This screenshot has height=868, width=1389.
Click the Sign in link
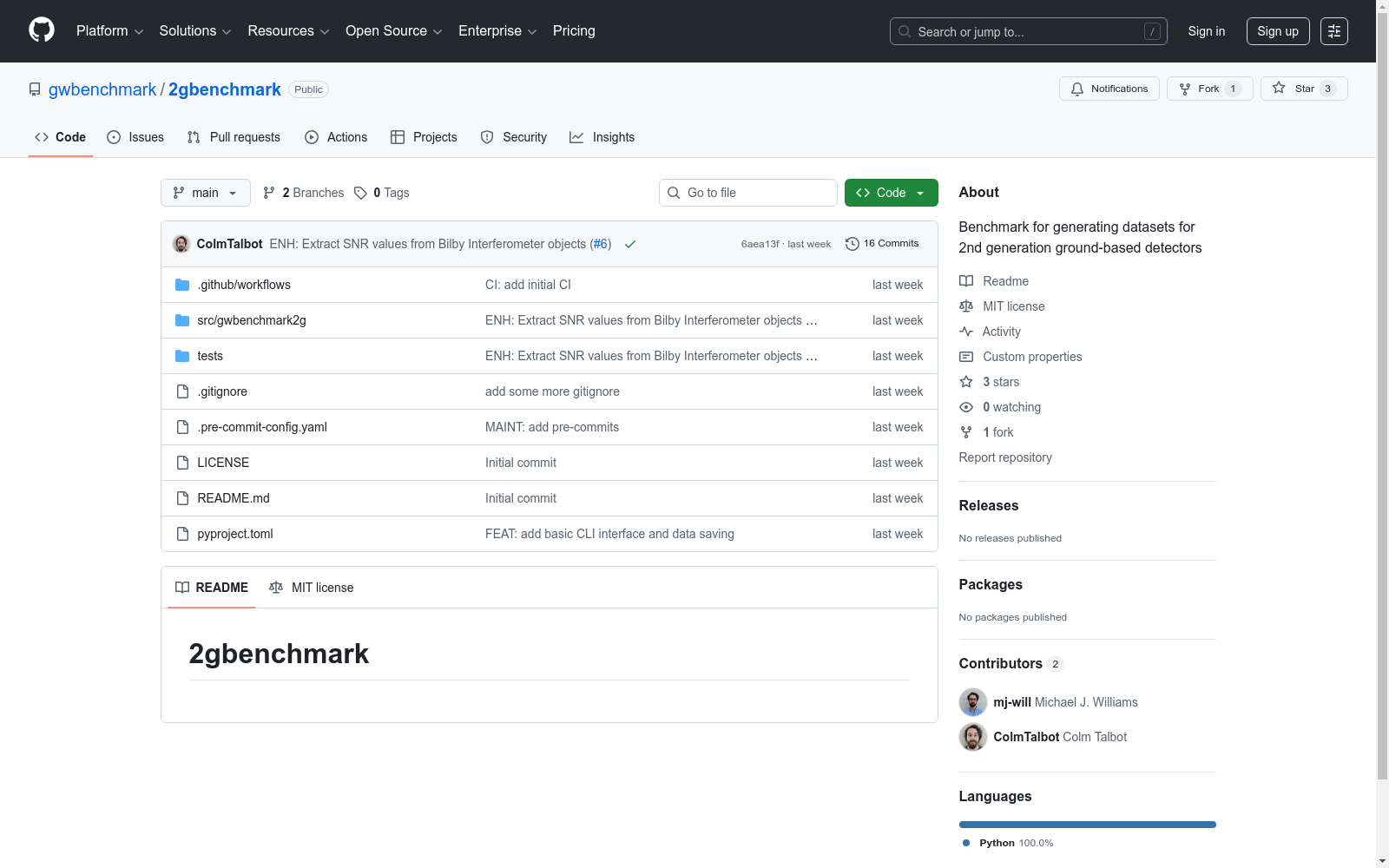[1207, 31]
